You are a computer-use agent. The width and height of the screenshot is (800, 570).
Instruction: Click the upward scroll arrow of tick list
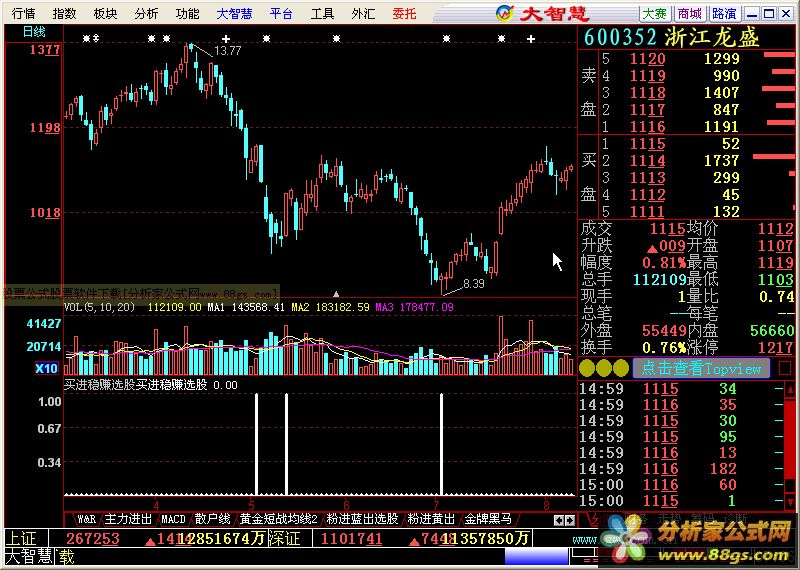point(790,390)
